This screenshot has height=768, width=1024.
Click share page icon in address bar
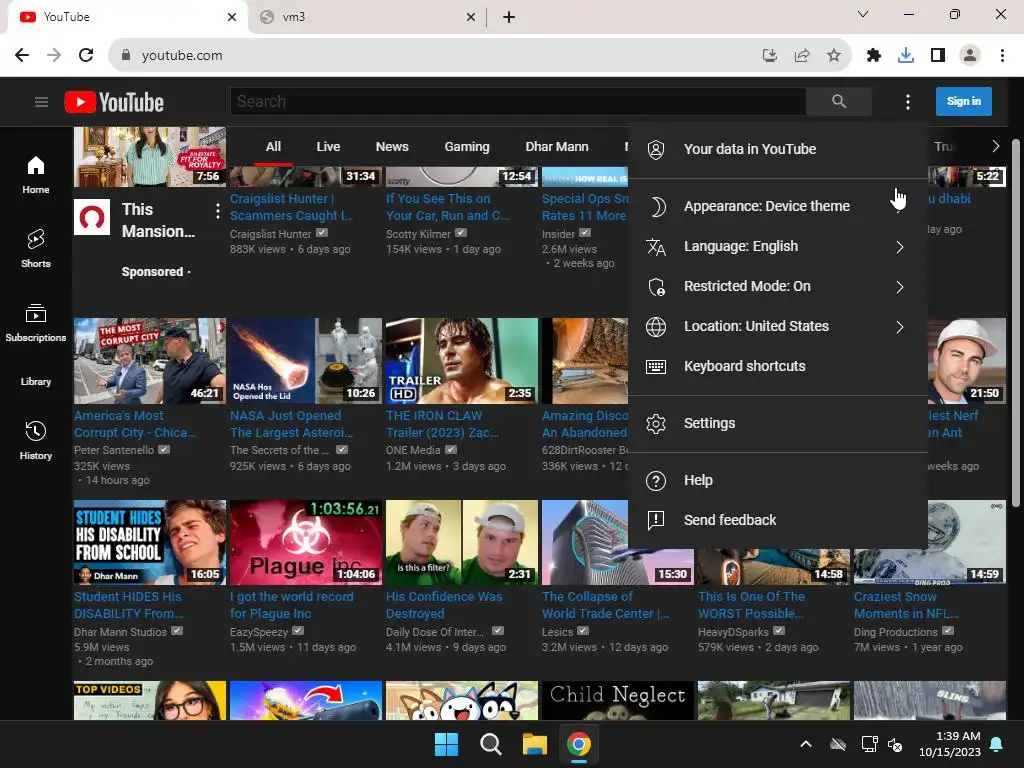click(802, 56)
